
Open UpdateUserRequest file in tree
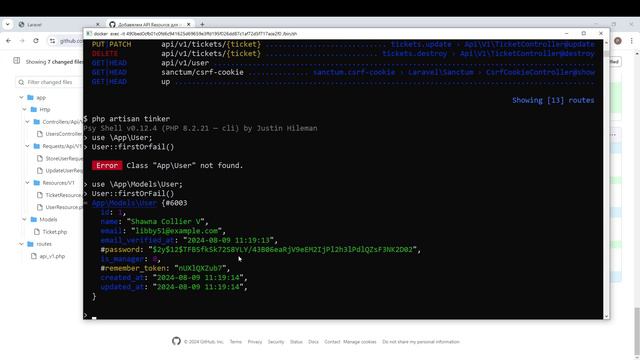(64, 171)
